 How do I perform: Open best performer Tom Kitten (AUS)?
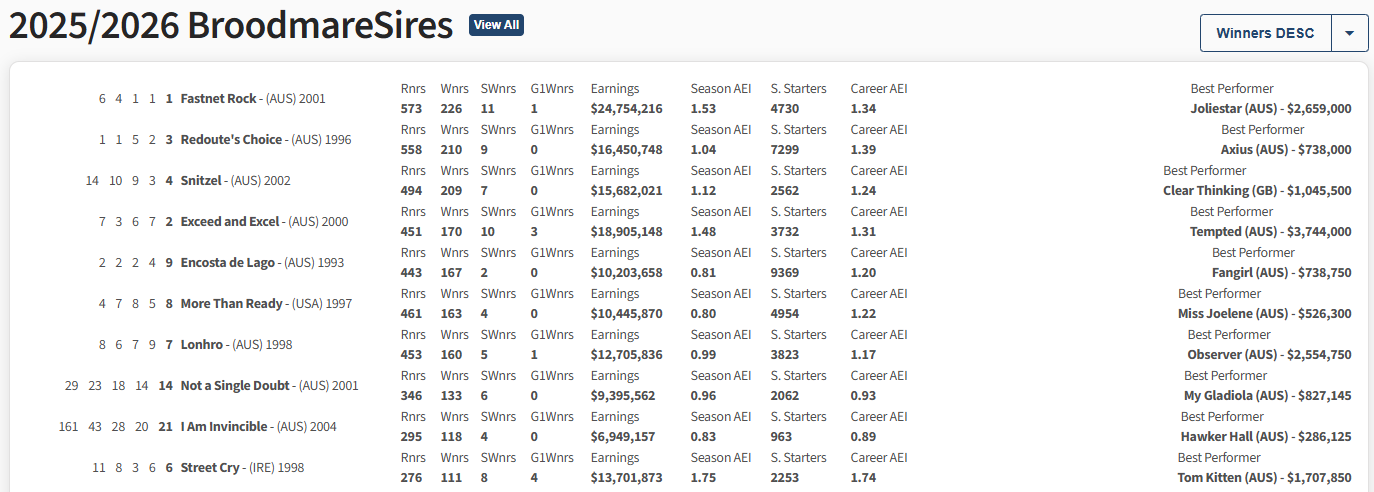coord(1227,478)
